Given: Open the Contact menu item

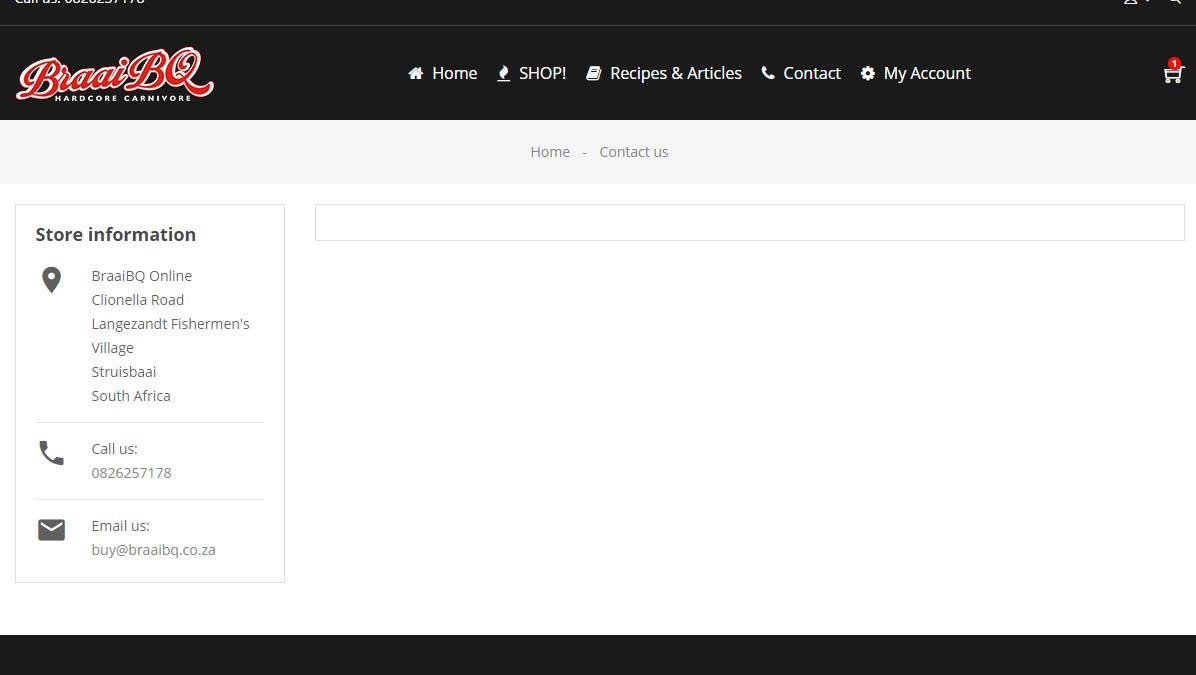Looking at the screenshot, I should [812, 73].
